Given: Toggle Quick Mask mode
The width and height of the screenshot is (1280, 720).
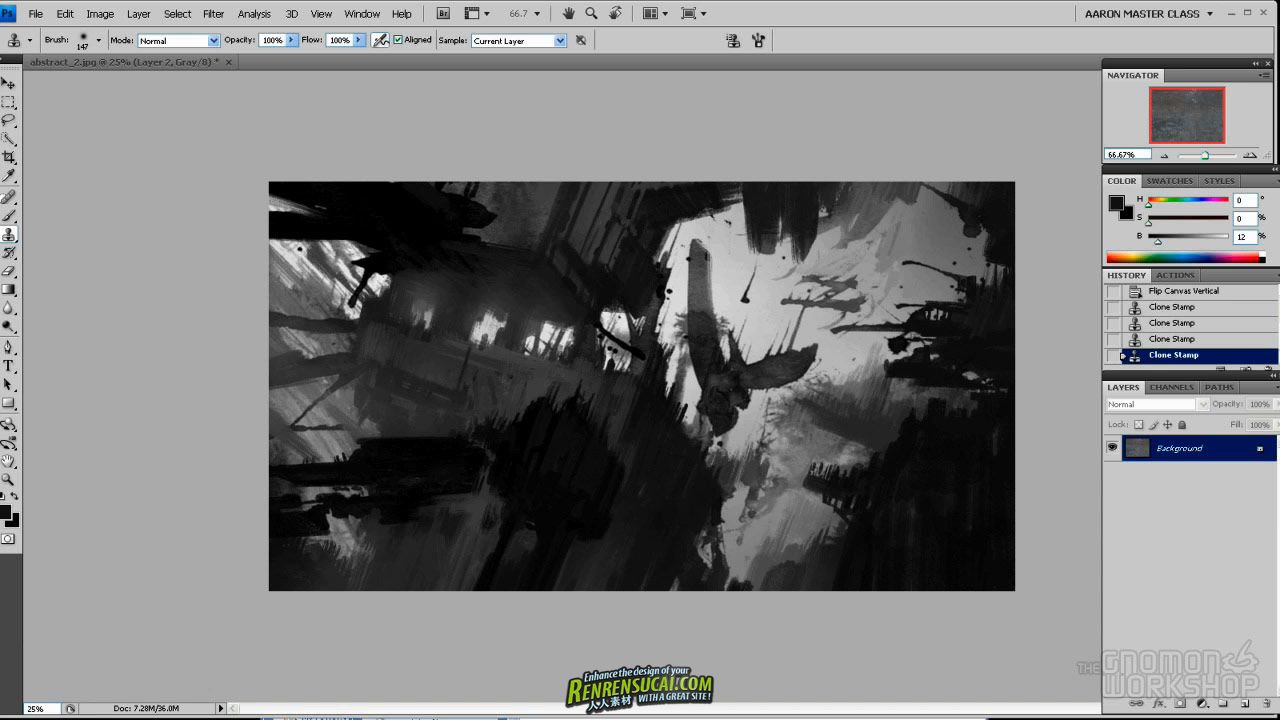Looking at the screenshot, I should click(x=8, y=538).
